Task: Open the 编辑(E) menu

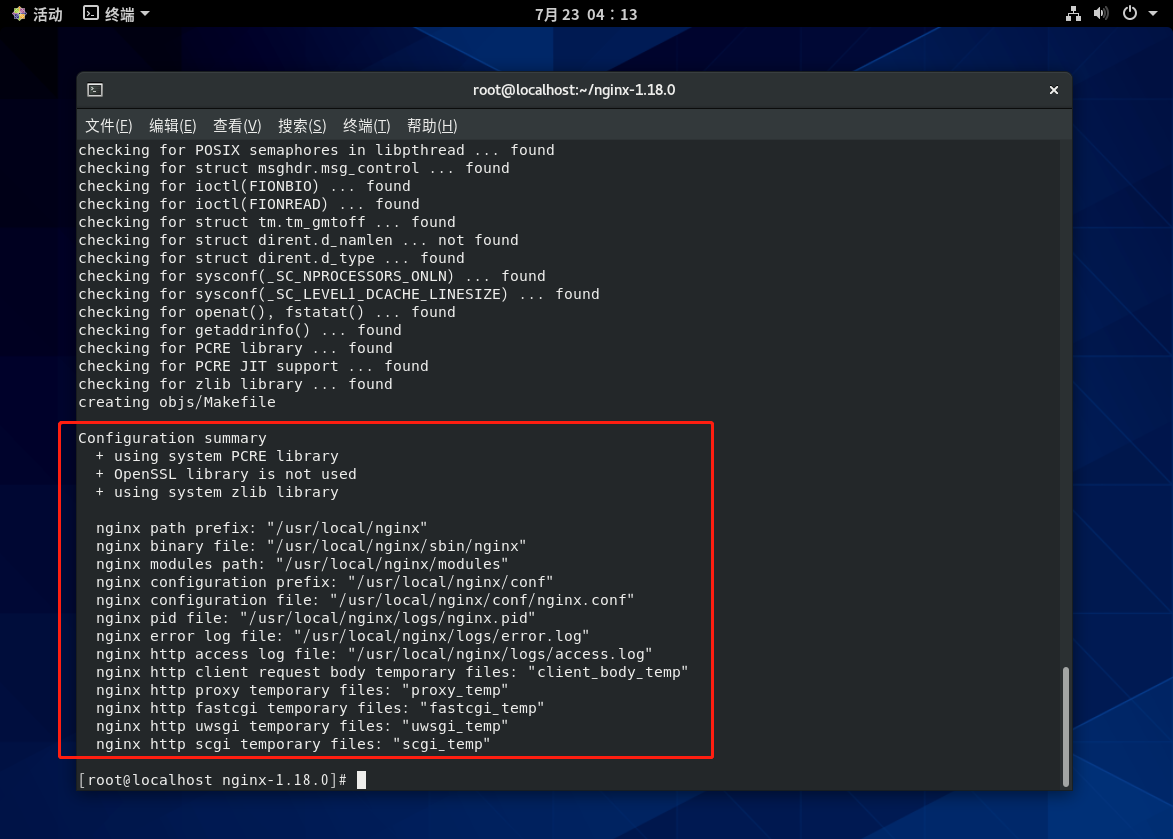Action: [172, 126]
